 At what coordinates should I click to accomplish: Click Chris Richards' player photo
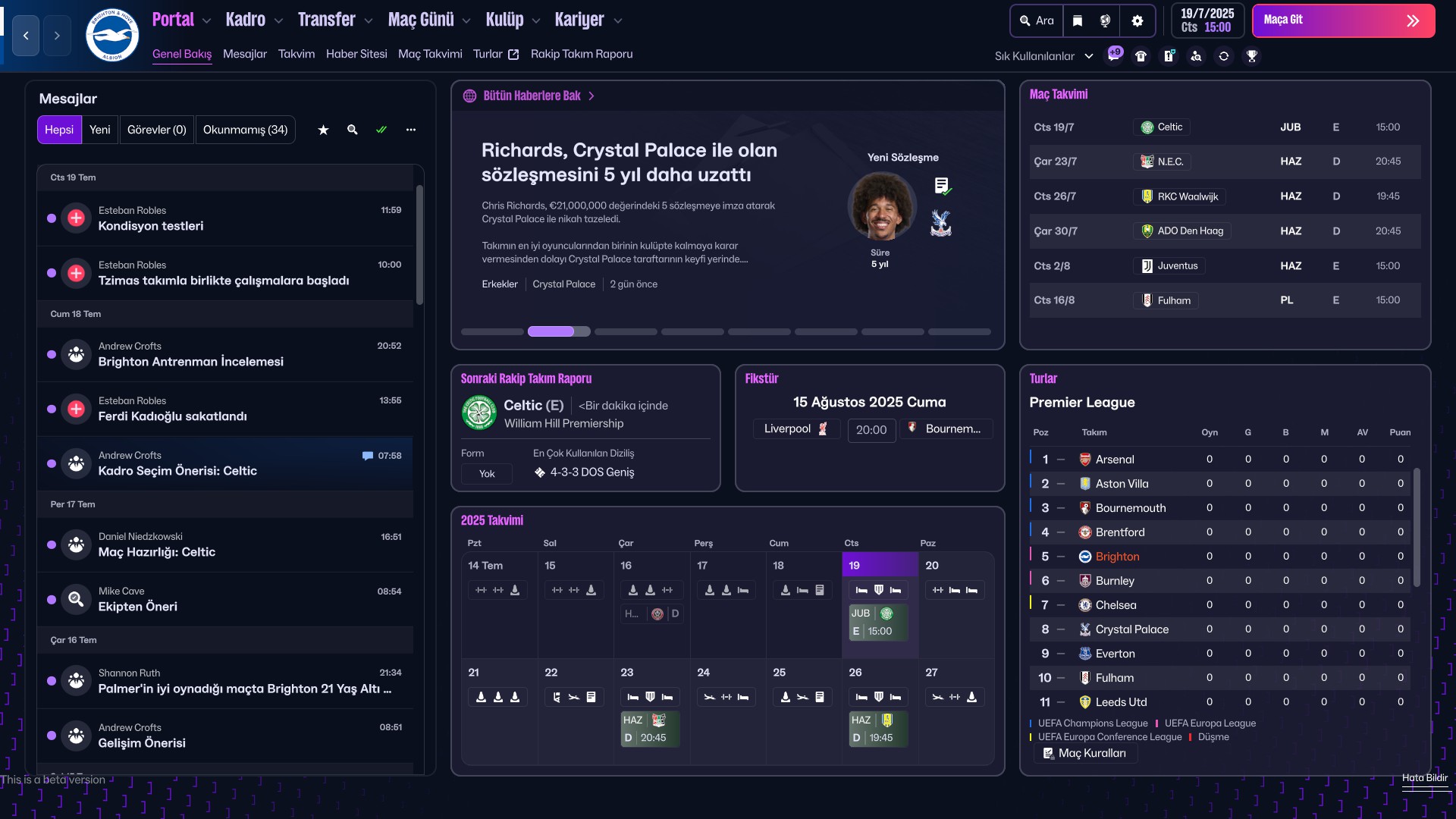coord(882,206)
